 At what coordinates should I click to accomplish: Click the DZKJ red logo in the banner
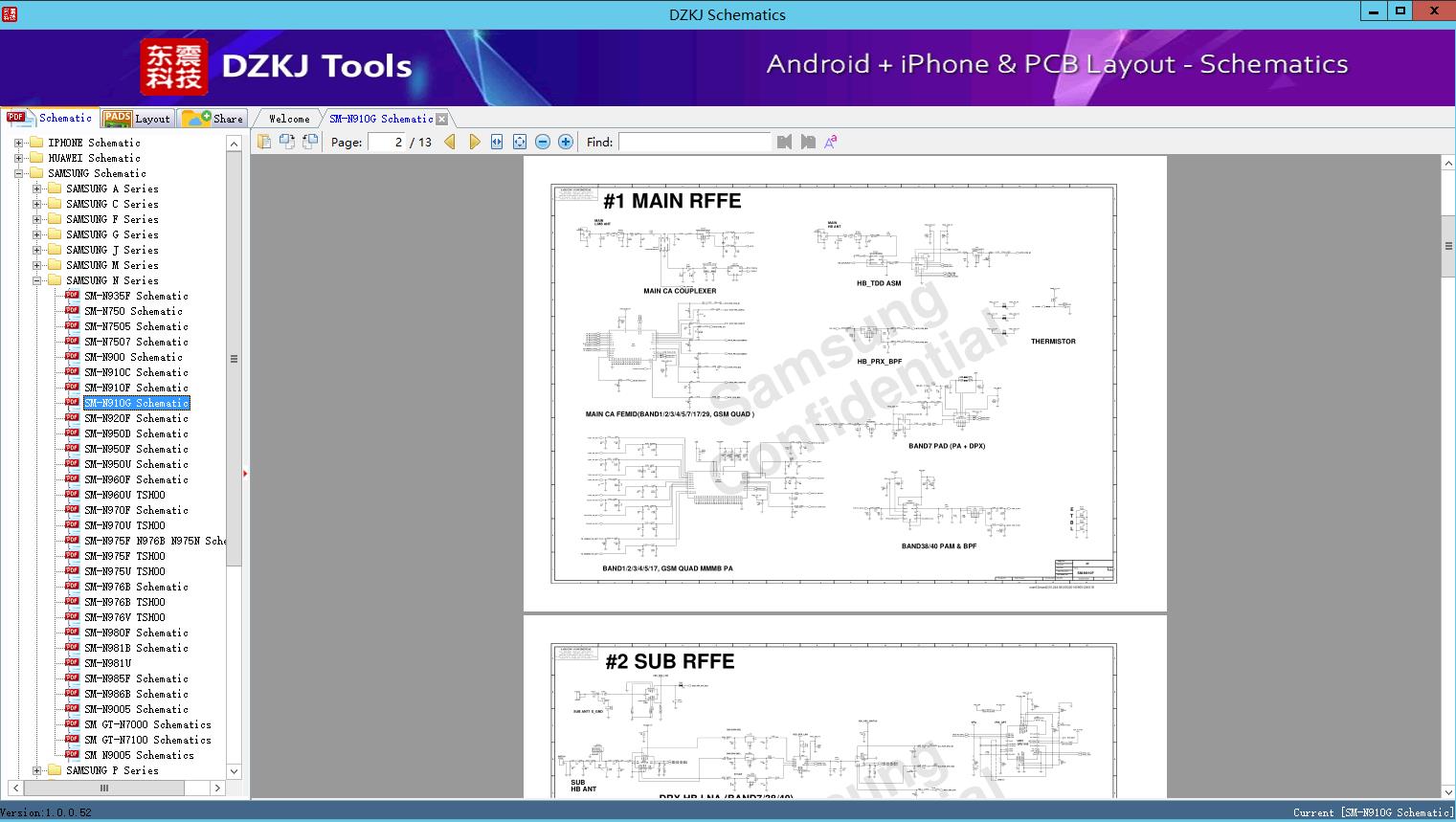click(174, 66)
